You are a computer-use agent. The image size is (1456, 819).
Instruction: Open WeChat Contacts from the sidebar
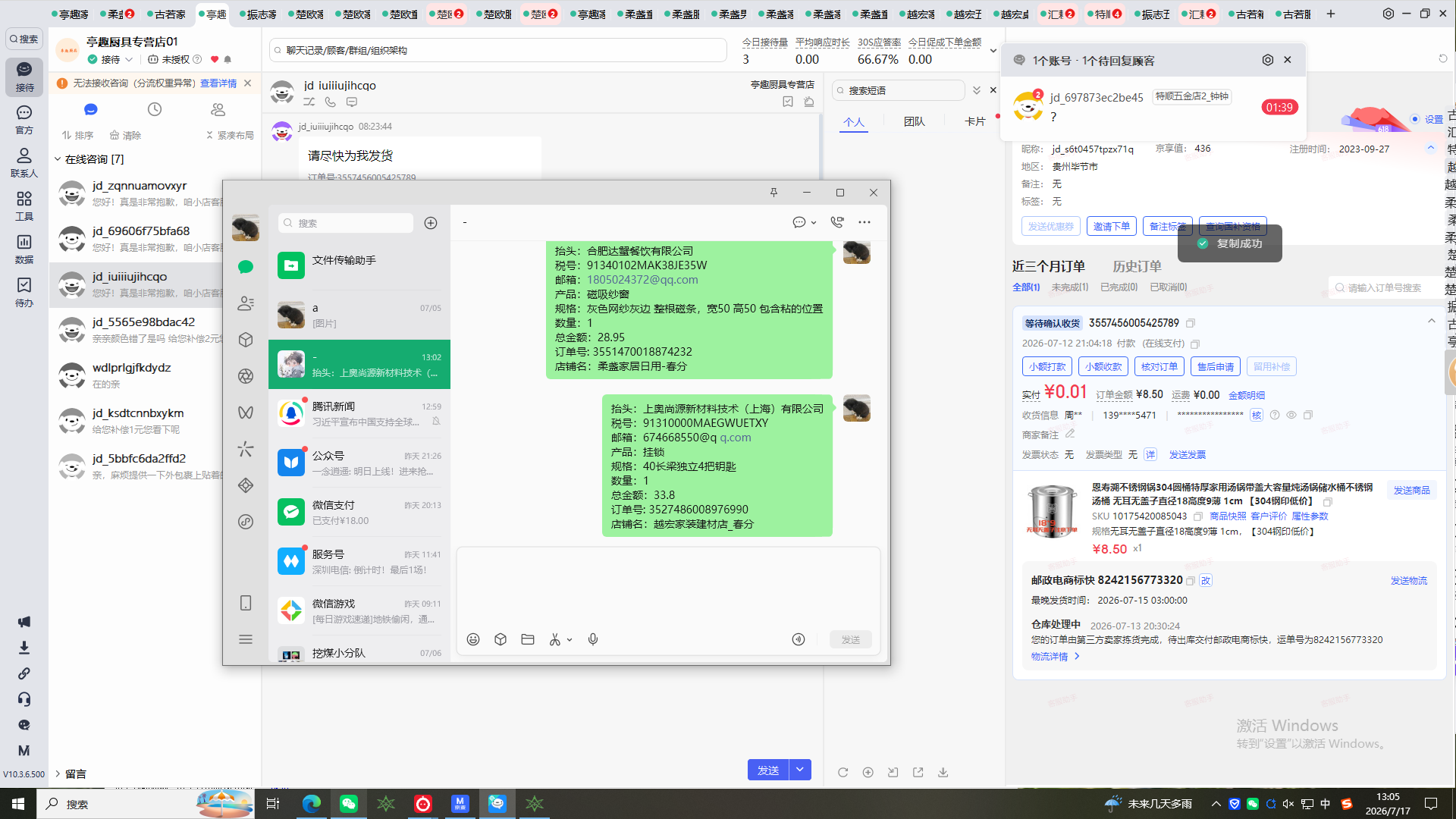(246, 303)
